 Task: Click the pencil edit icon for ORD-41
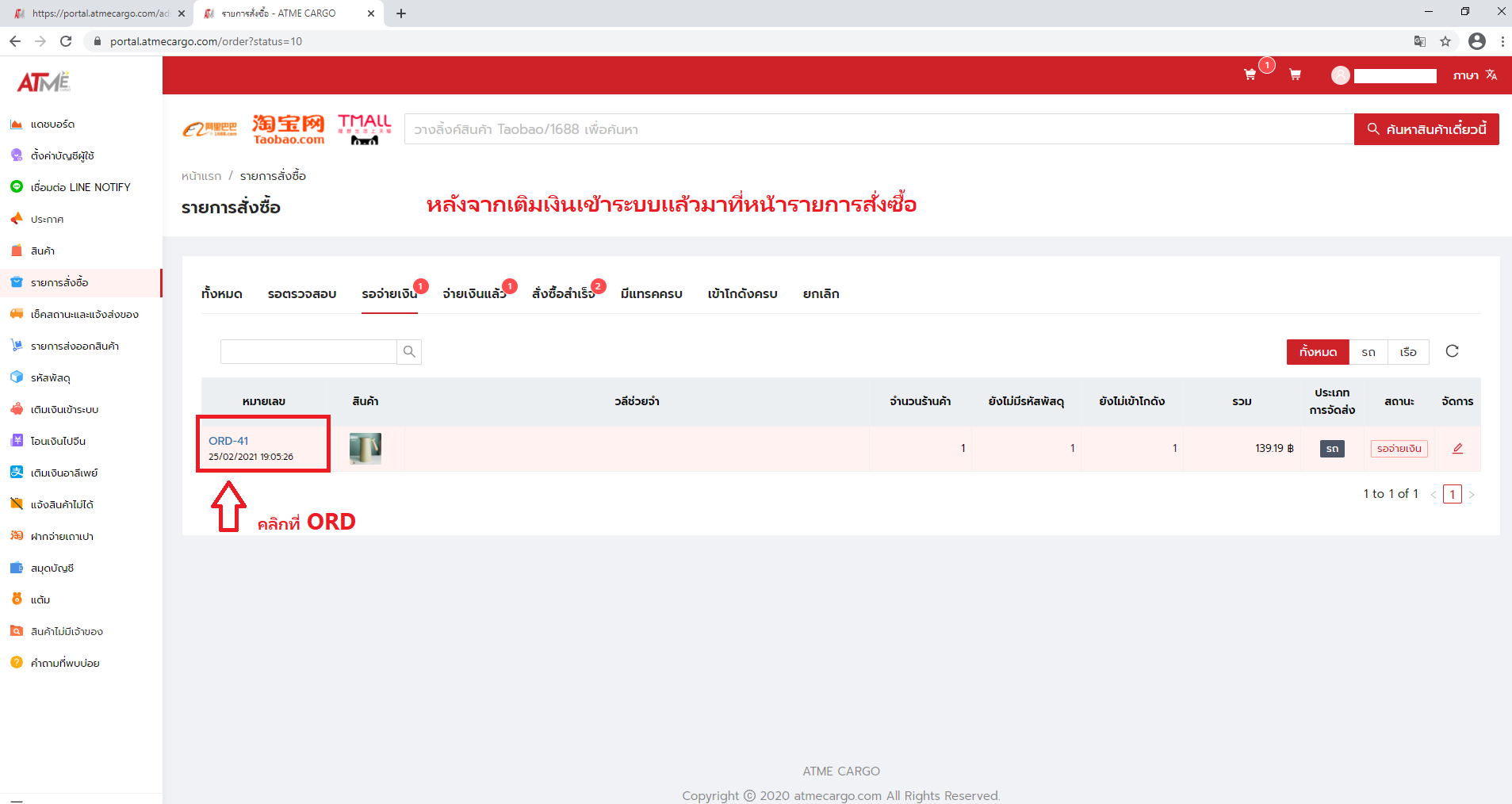[x=1457, y=448]
